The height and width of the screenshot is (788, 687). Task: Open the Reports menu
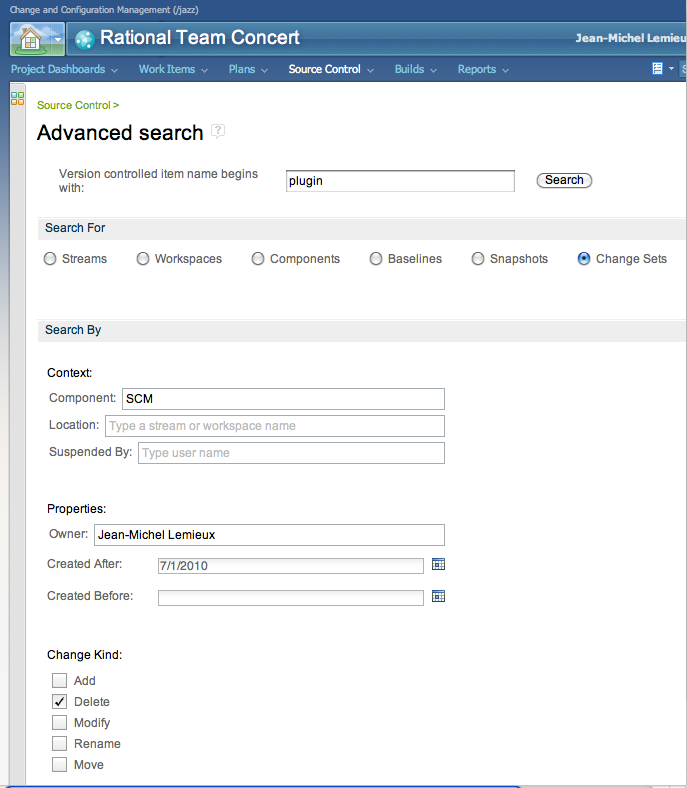[x=483, y=69]
